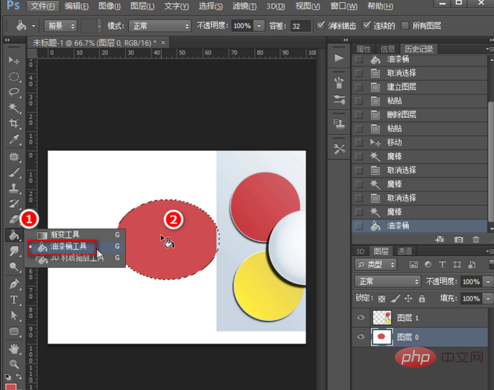
Task: Choose 3D材质拖放工具 from the tool flyout
Action: [76, 258]
